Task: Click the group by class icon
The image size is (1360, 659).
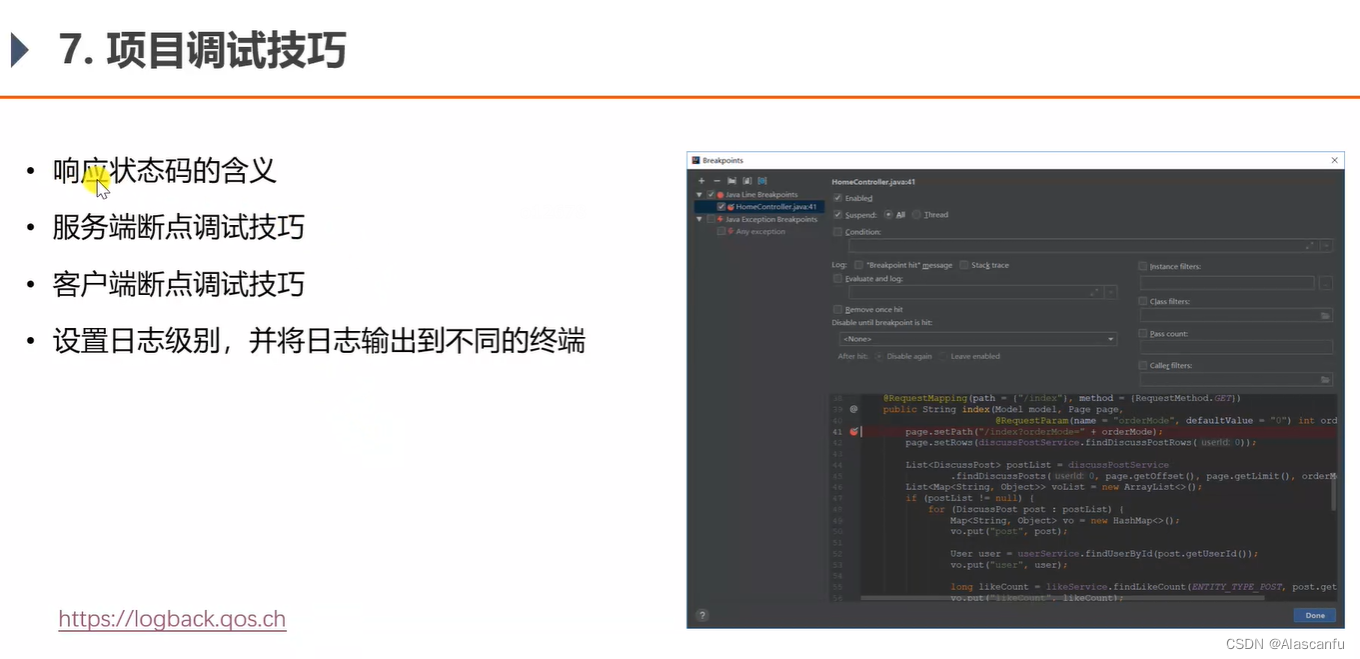Action: (762, 181)
